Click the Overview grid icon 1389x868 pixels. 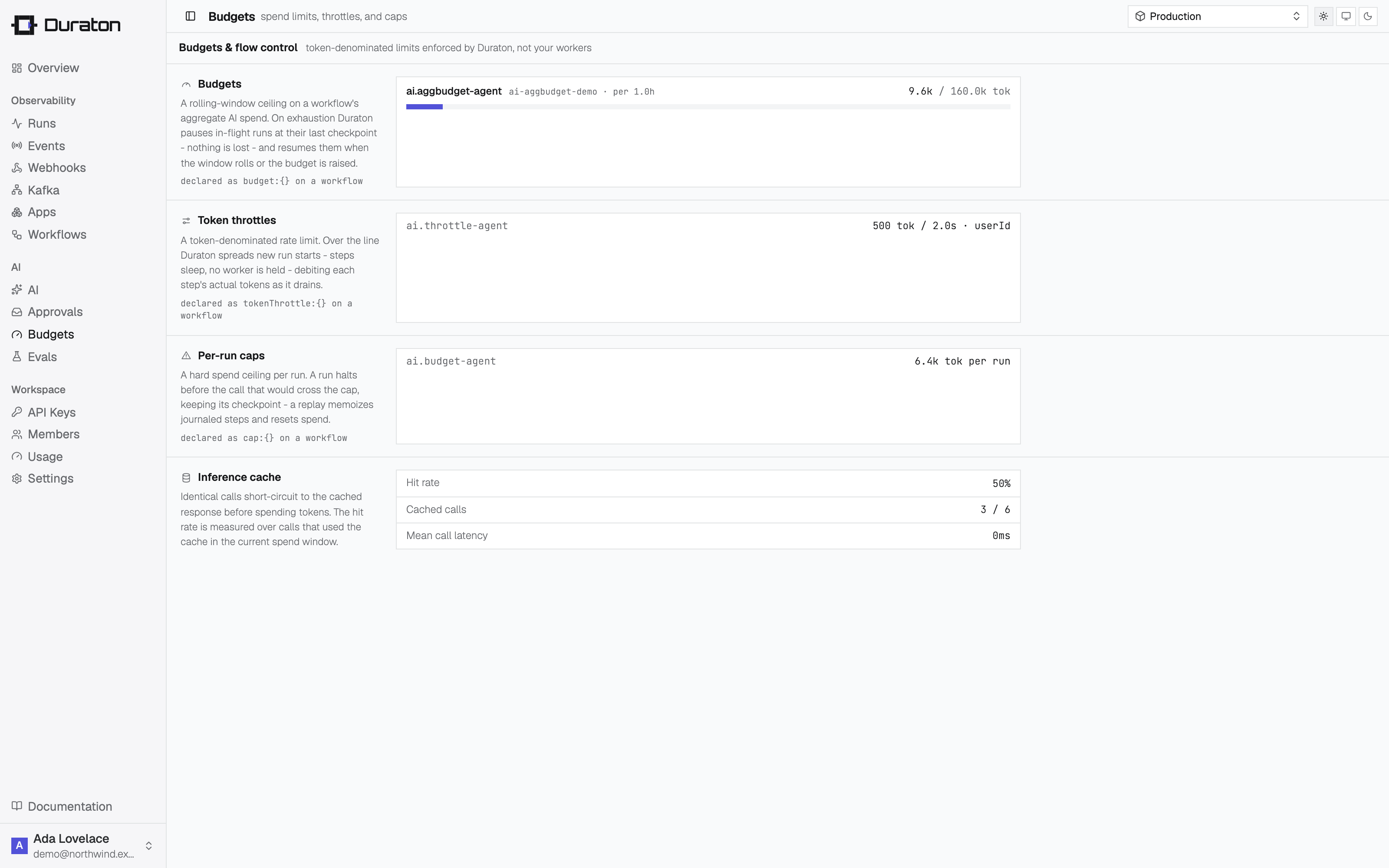(x=16, y=68)
